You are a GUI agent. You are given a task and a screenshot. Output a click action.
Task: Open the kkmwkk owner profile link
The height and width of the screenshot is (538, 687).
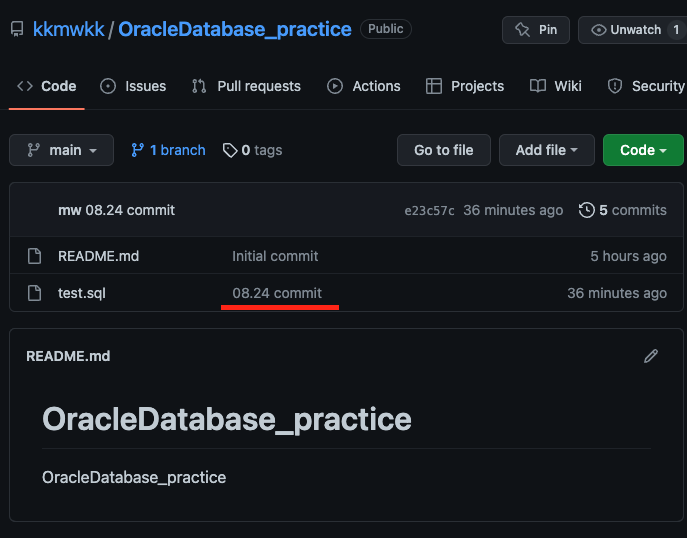69,29
